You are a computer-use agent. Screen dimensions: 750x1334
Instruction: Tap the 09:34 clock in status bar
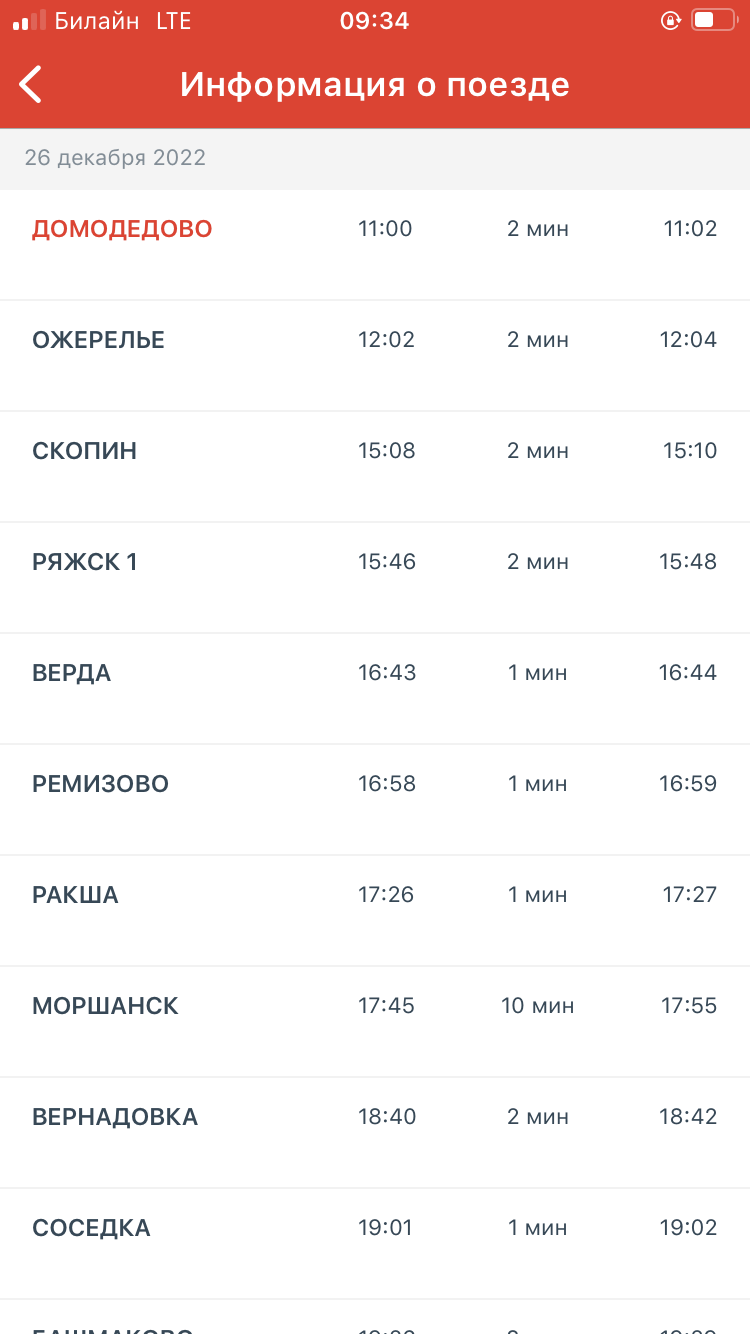coord(375,21)
